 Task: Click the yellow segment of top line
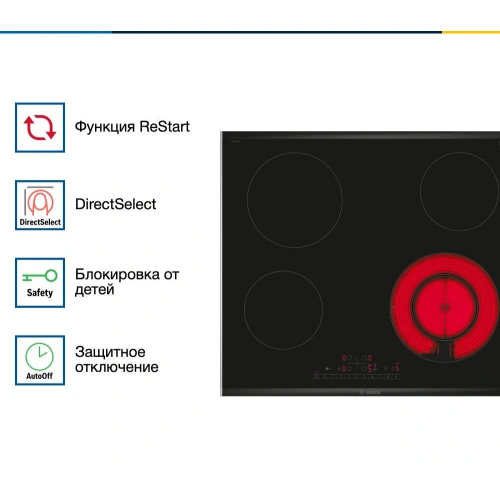471,32
